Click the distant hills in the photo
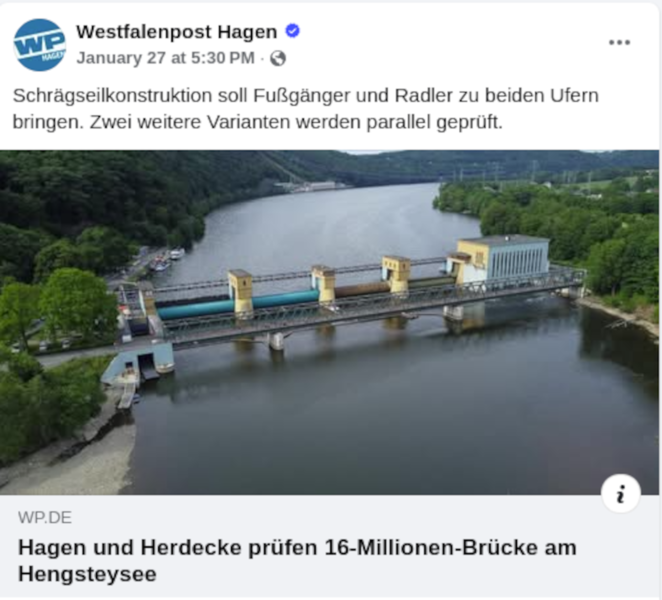Image resolution: width=662 pixels, height=600 pixels. [x=464, y=165]
